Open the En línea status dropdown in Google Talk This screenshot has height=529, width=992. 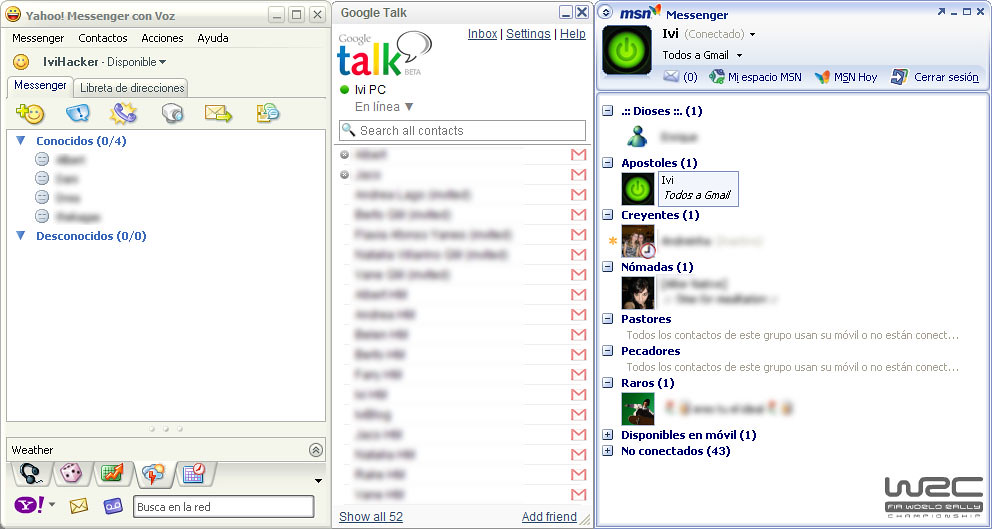[x=409, y=107]
